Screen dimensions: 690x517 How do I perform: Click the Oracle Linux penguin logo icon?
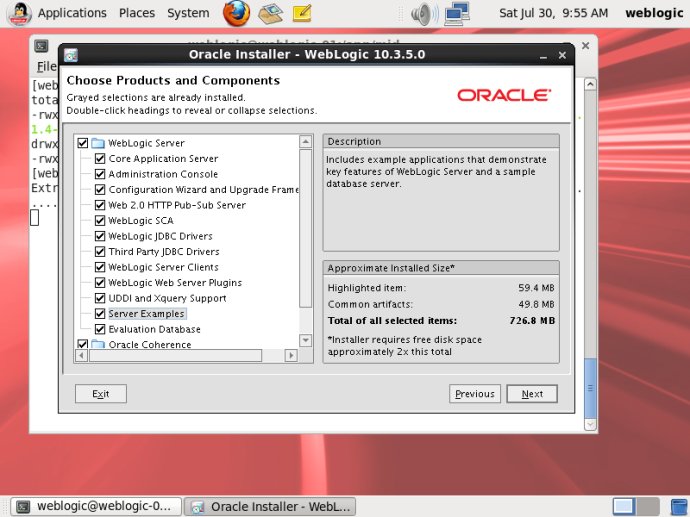pyautogui.click(x=19, y=13)
